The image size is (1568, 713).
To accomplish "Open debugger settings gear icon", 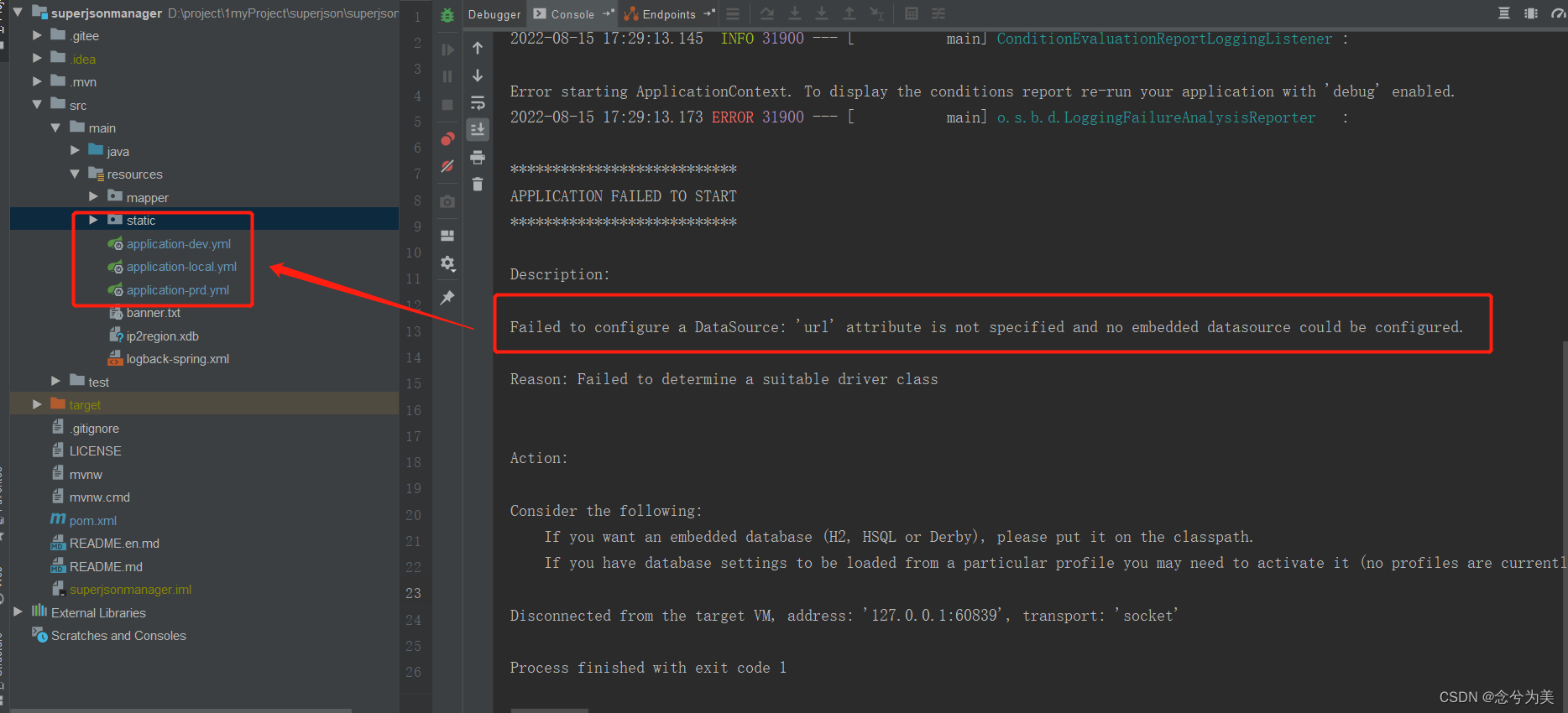I will click(447, 263).
